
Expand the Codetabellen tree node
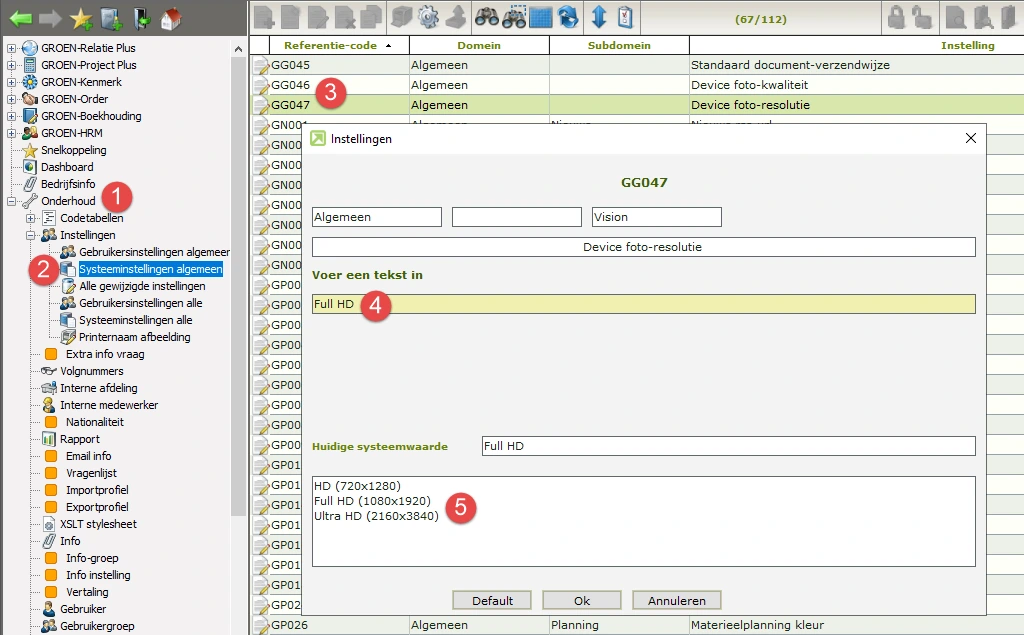coord(31,218)
